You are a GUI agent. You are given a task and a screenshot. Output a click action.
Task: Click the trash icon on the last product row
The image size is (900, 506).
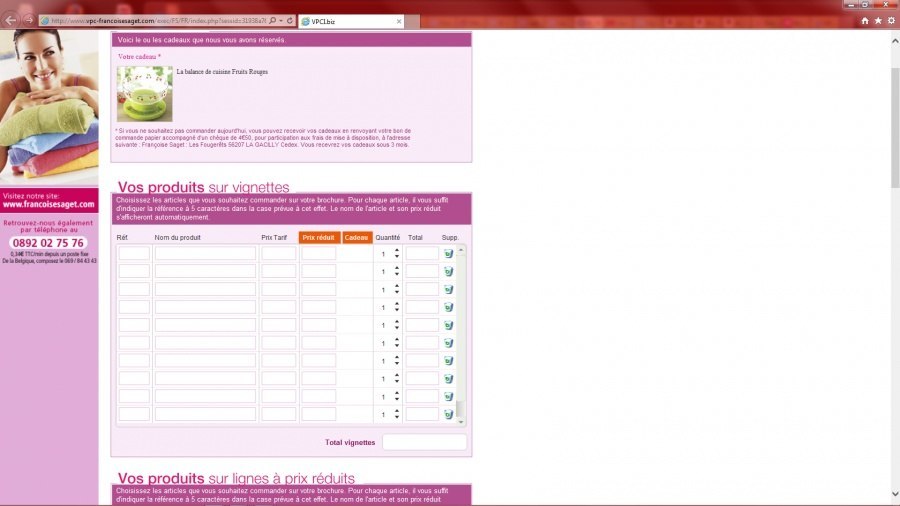point(449,414)
